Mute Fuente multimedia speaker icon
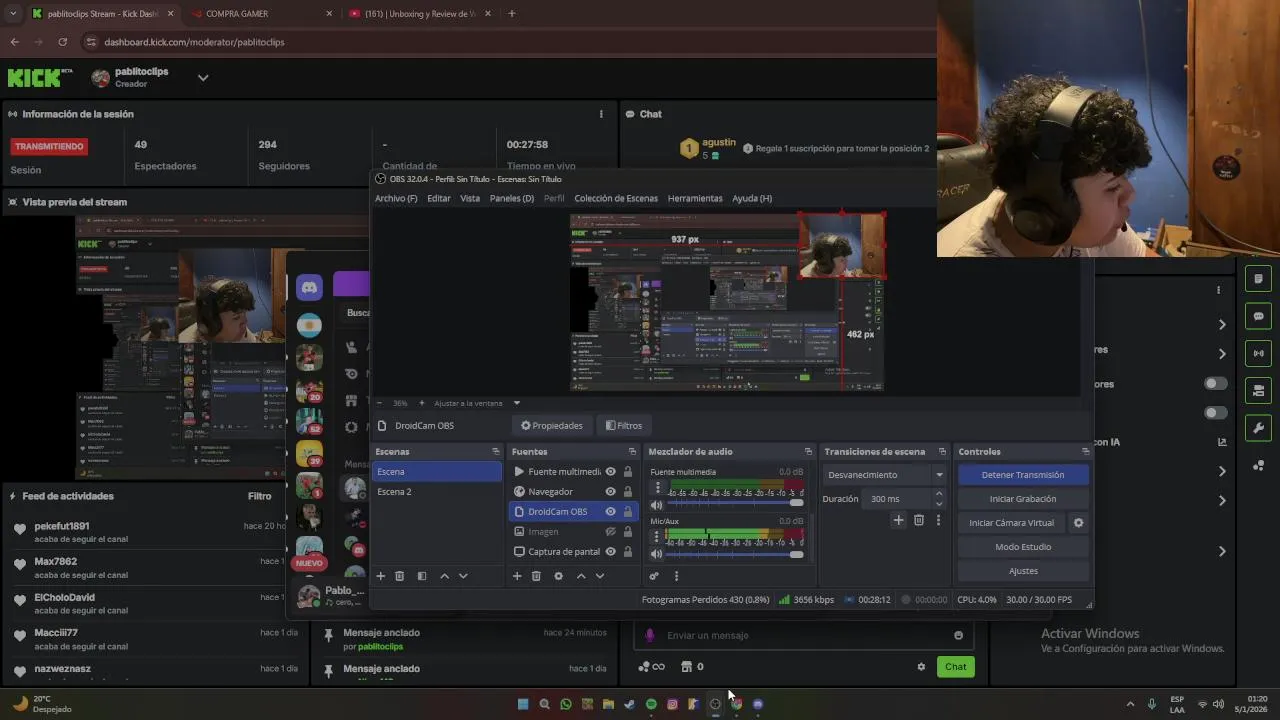Image resolution: width=1280 pixels, height=720 pixels. click(657, 505)
